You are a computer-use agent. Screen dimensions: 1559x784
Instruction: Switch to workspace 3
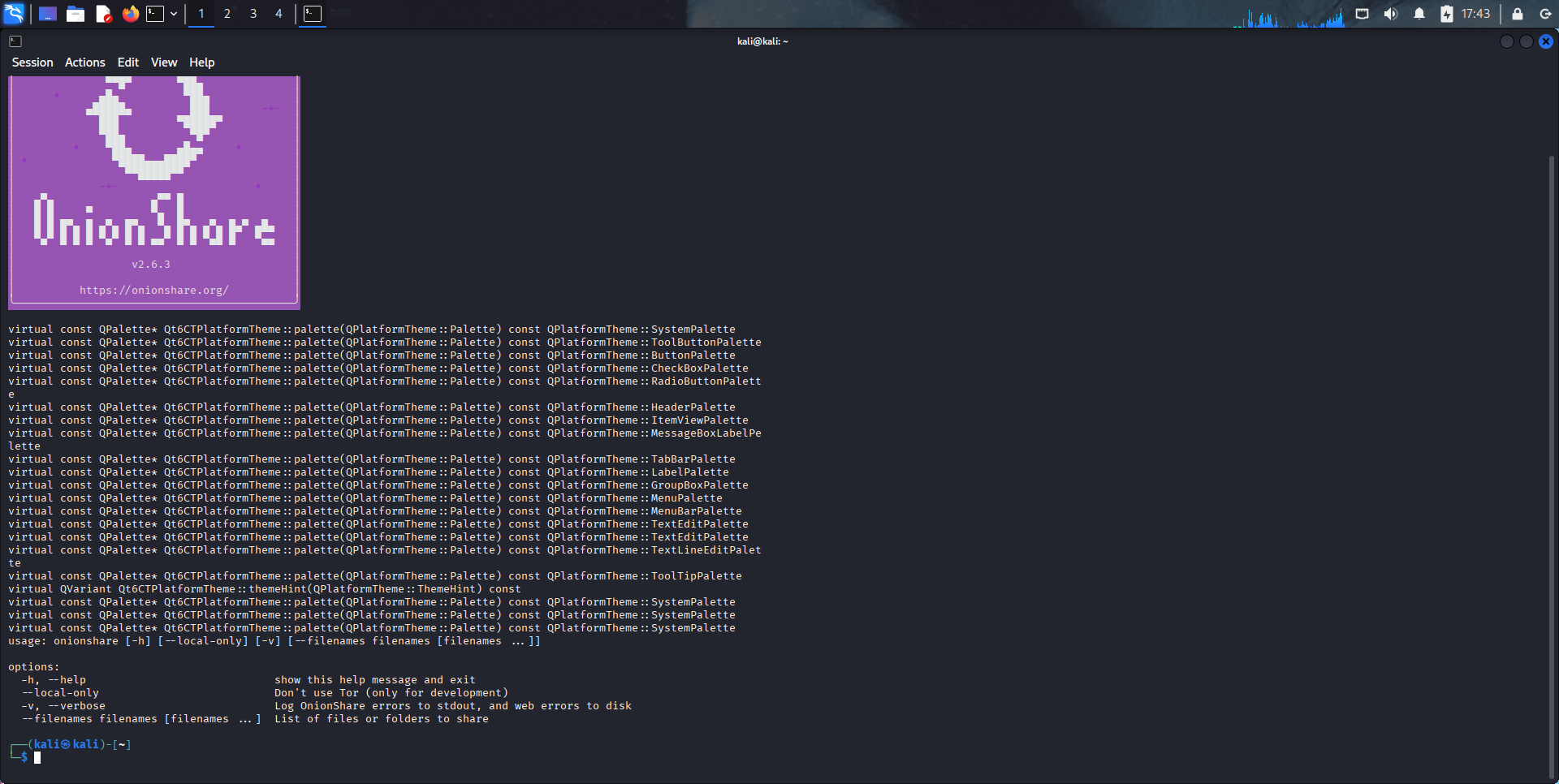point(253,14)
